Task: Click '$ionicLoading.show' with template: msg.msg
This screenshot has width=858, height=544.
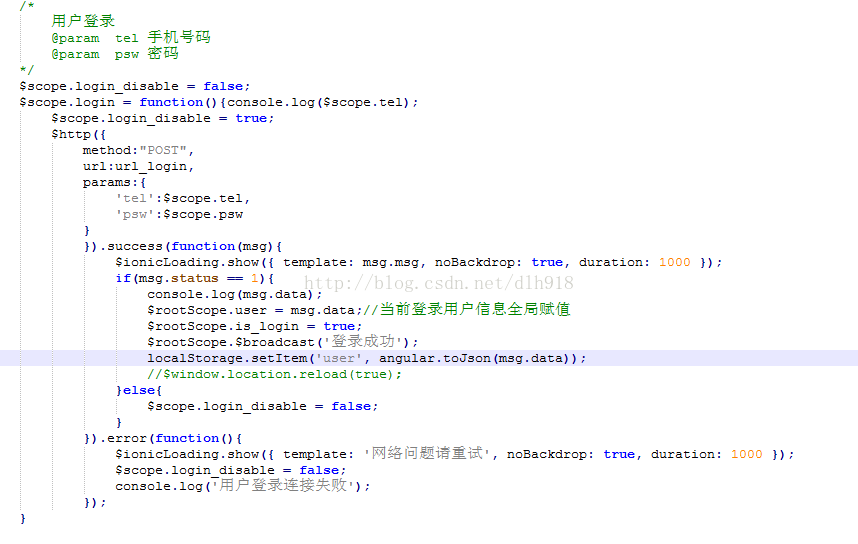Action: 419,263
